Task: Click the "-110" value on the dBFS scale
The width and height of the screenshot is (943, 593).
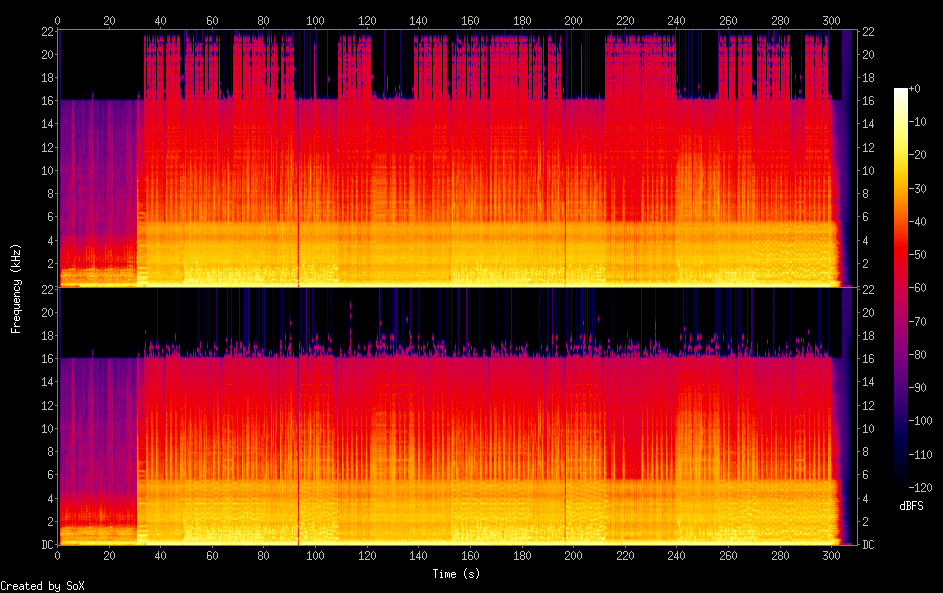Action: tap(921, 454)
